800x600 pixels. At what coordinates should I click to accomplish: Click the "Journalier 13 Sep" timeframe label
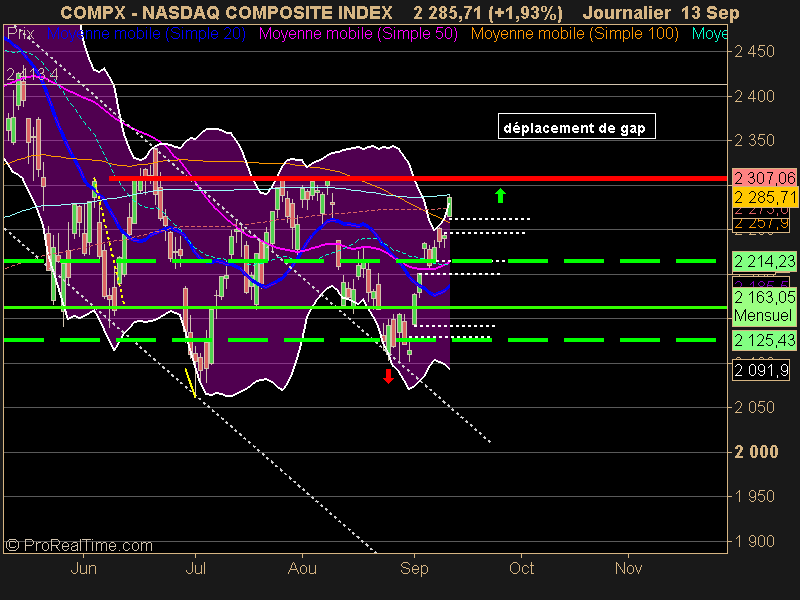661,13
